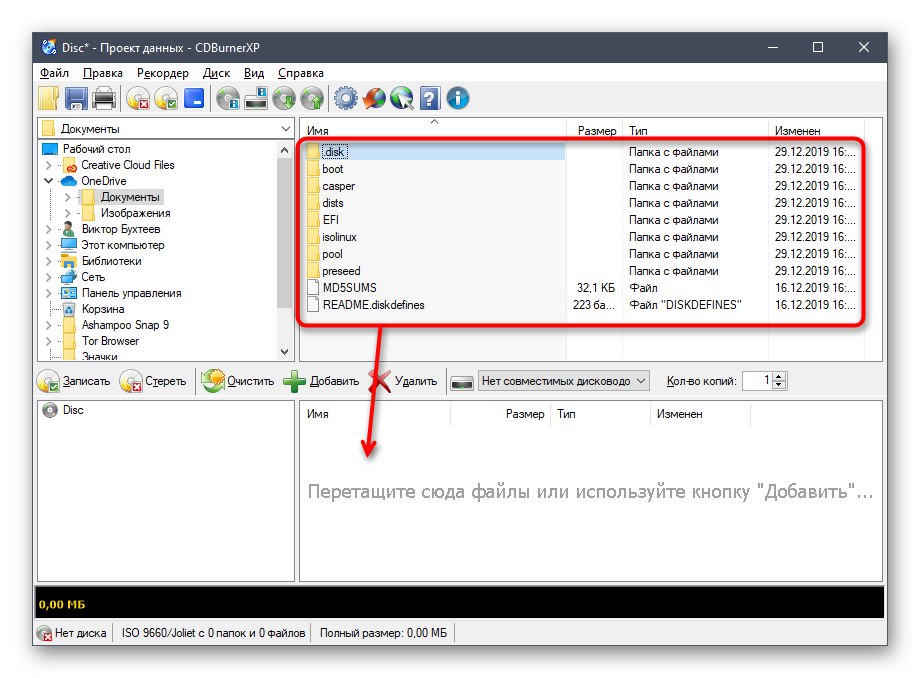The height and width of the screenshot is (678, 920).
Task: Select the casper folder
Action: click(x=338, y=186)
